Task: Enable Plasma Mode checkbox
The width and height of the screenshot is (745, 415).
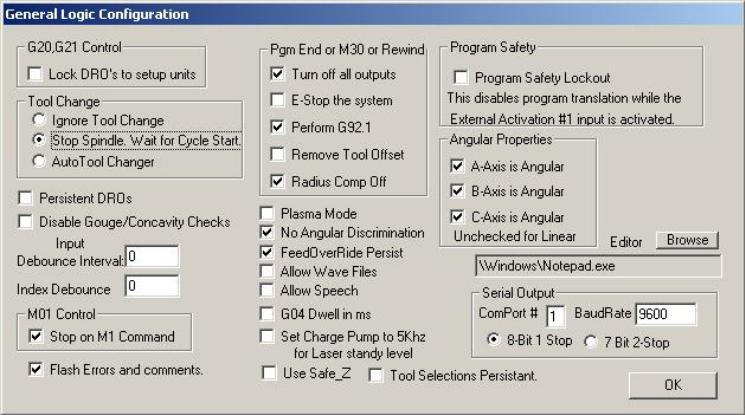Action: point(267,213)
